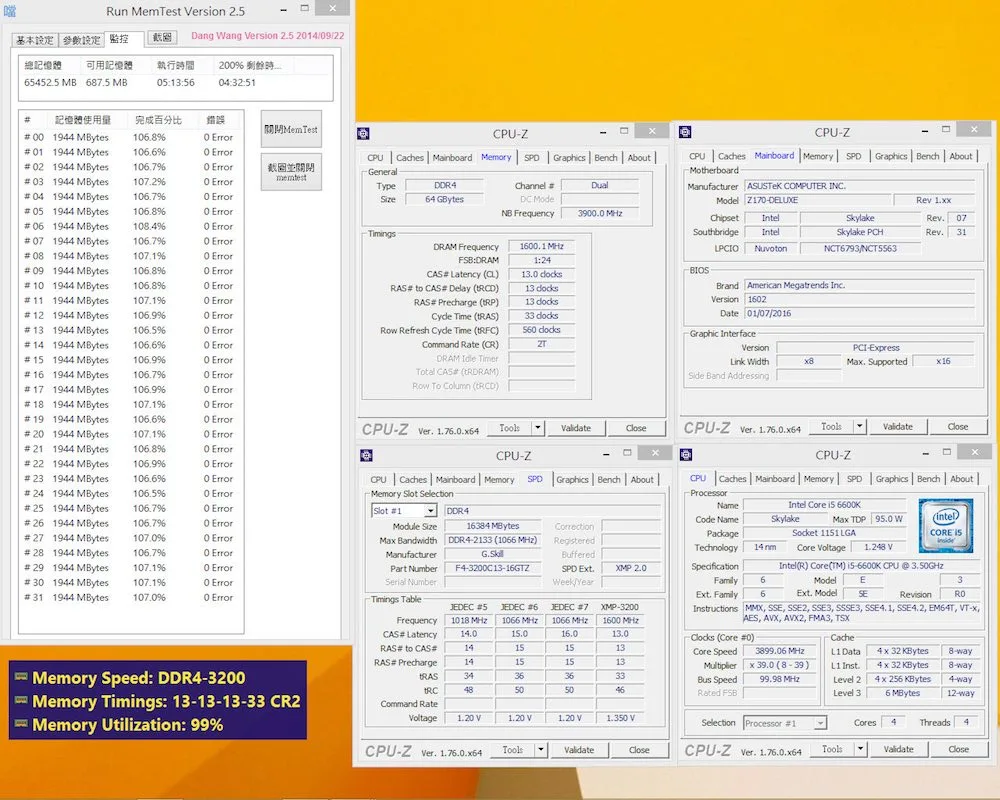
Task: Click the ASUSTeK COMPUTER INC. manufacturer field
Action: (860, 186)
